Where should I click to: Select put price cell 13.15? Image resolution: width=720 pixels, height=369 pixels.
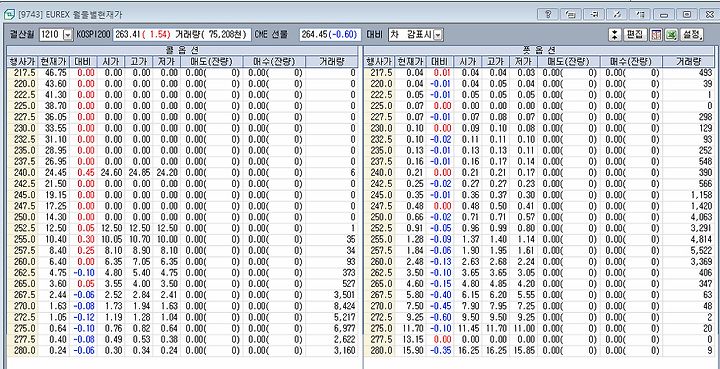412,339
